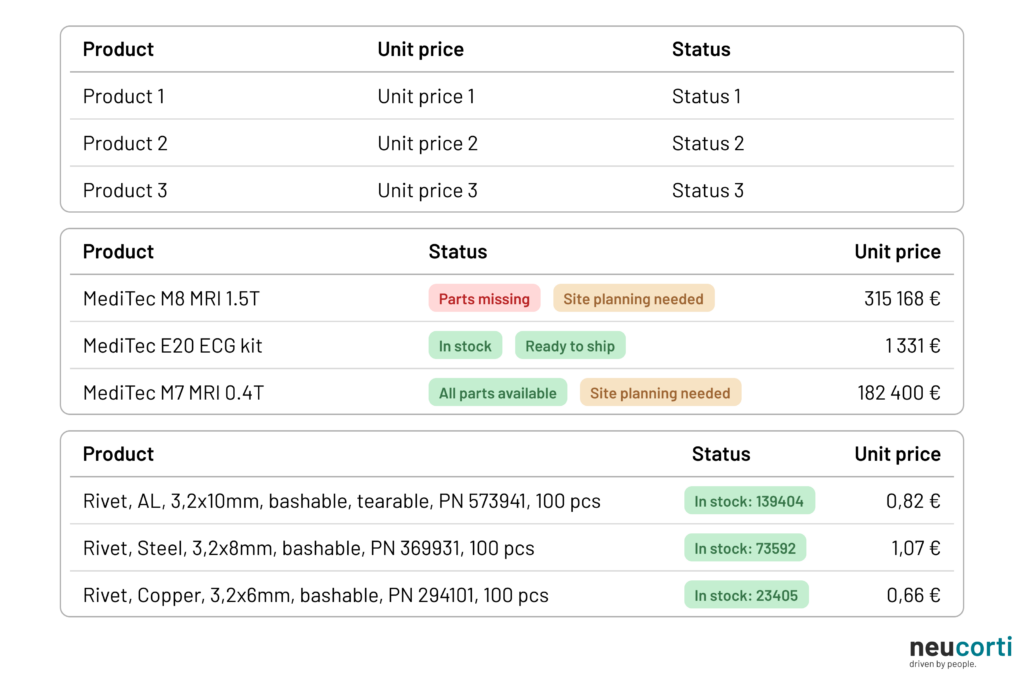Click the Status 3 cell
The image size is (1024, 681).
coord(707,190)
